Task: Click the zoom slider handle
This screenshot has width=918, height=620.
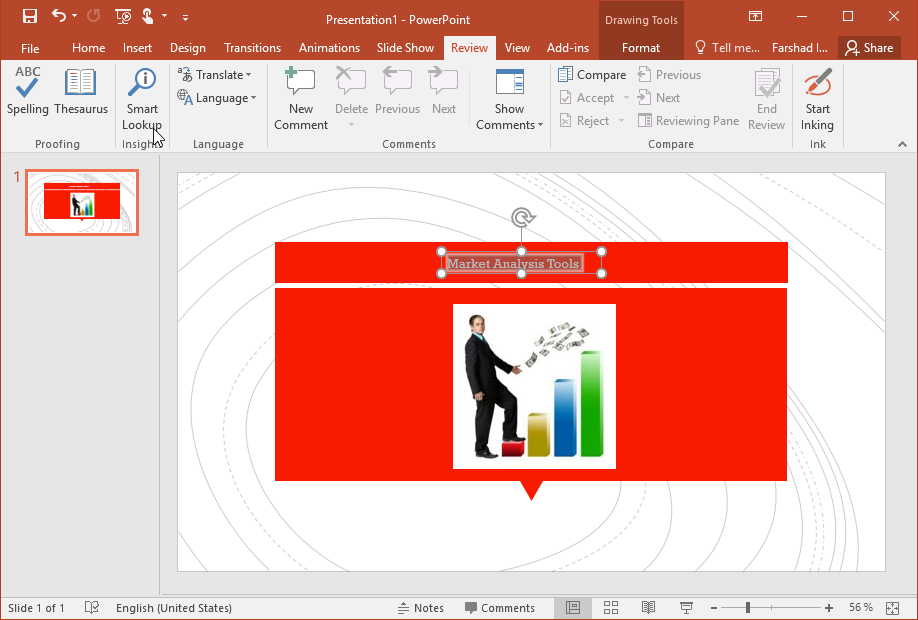Action: (748, 608)
